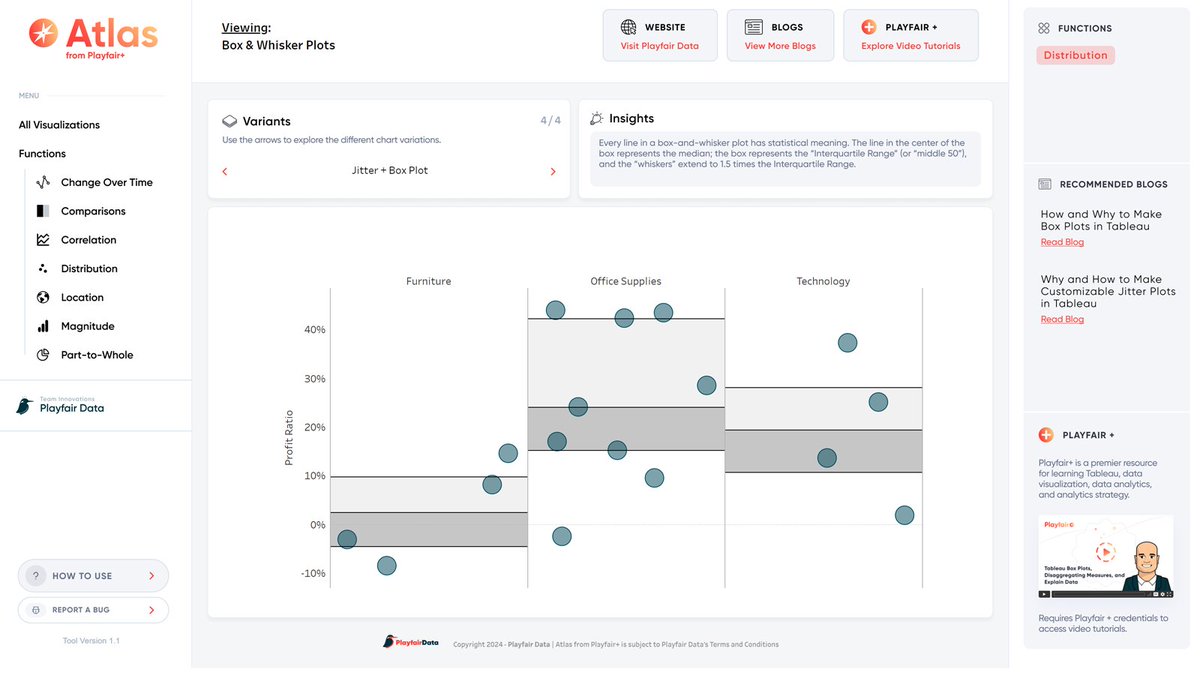Click View More Blogs link
The image size is (1200, 675).
(780, 46)
